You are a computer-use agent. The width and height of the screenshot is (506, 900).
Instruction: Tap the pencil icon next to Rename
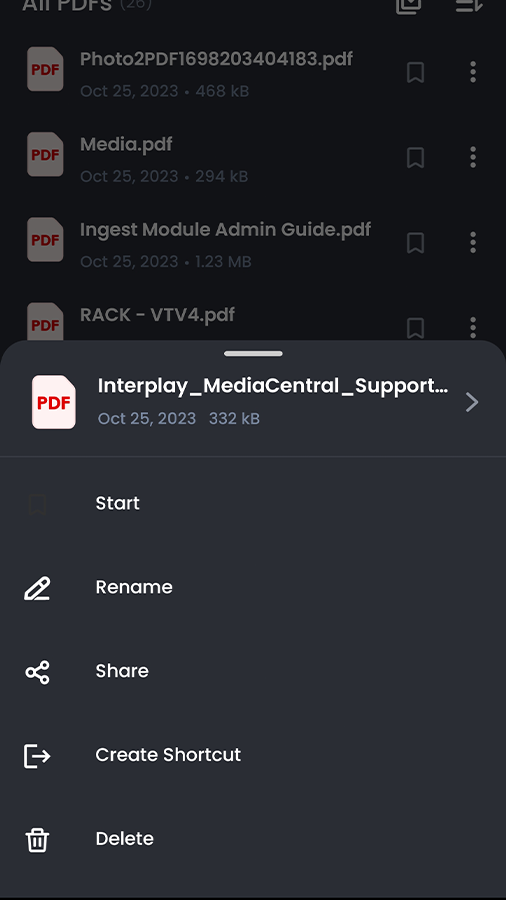pyautogui.click(x=37, y=588)
